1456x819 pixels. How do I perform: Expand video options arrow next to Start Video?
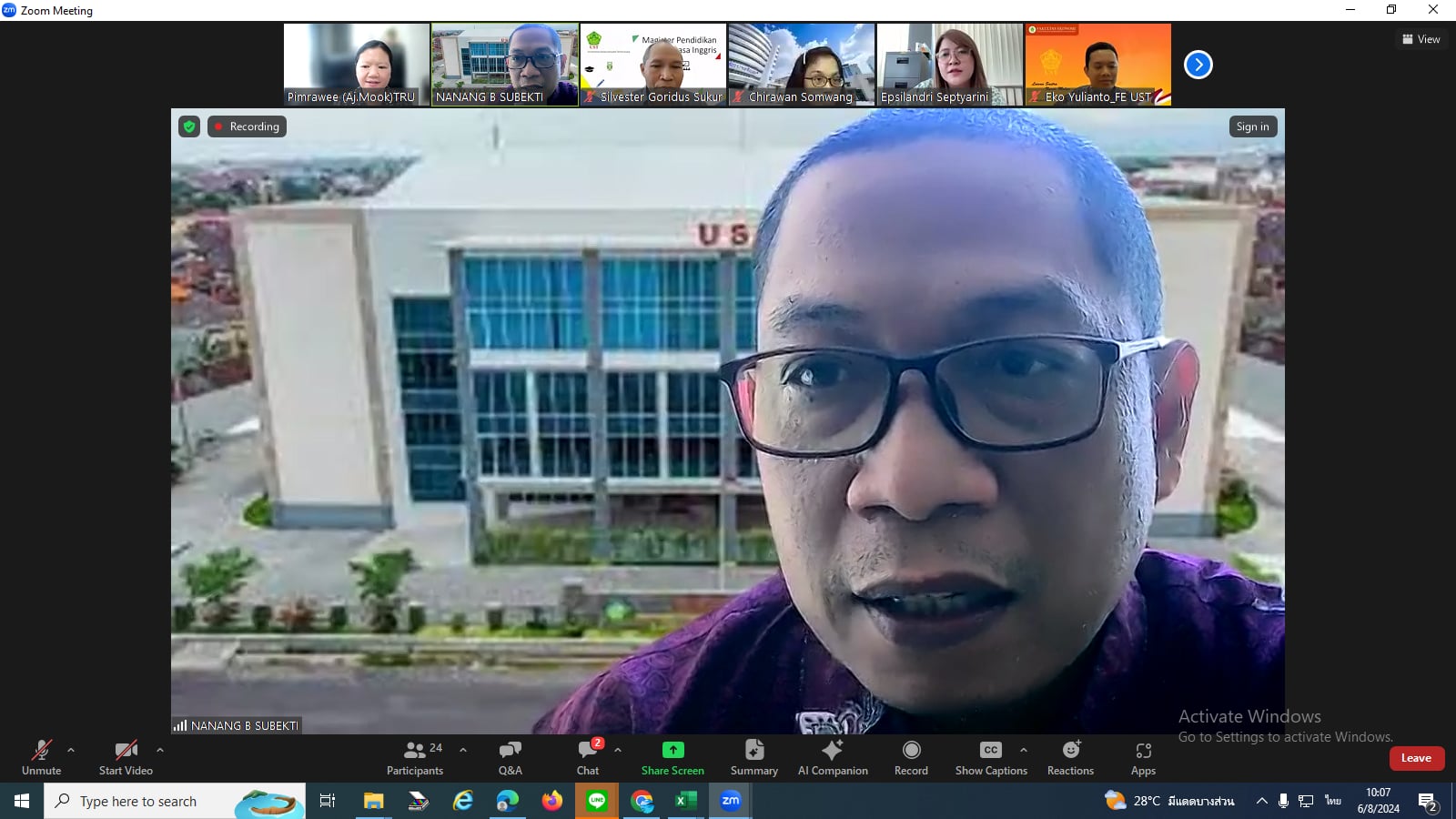pos(160,751)
